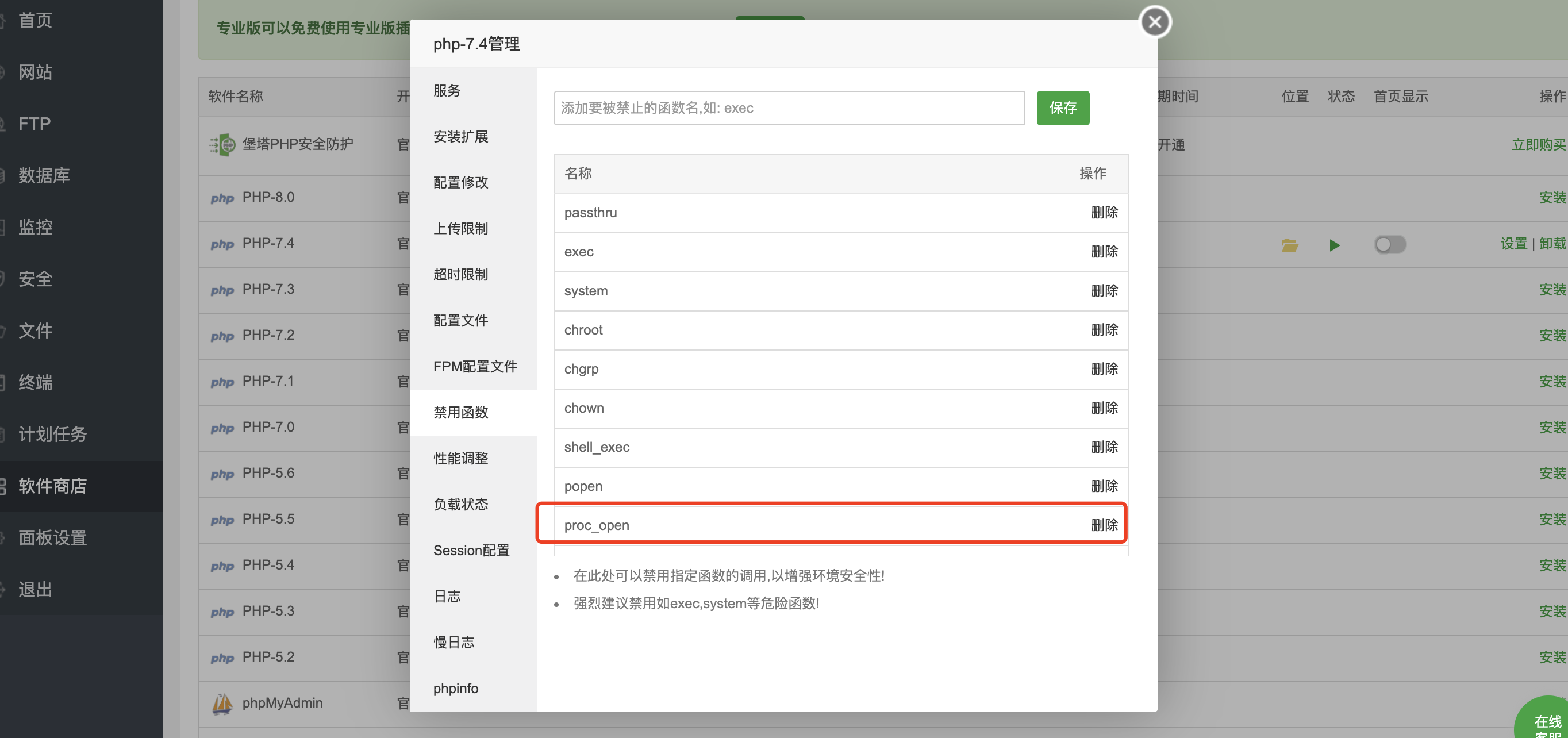This screenshot has width=1568, height=738.
Task: Click the php logo beside PHP-8.0
Action: (222, 198)
